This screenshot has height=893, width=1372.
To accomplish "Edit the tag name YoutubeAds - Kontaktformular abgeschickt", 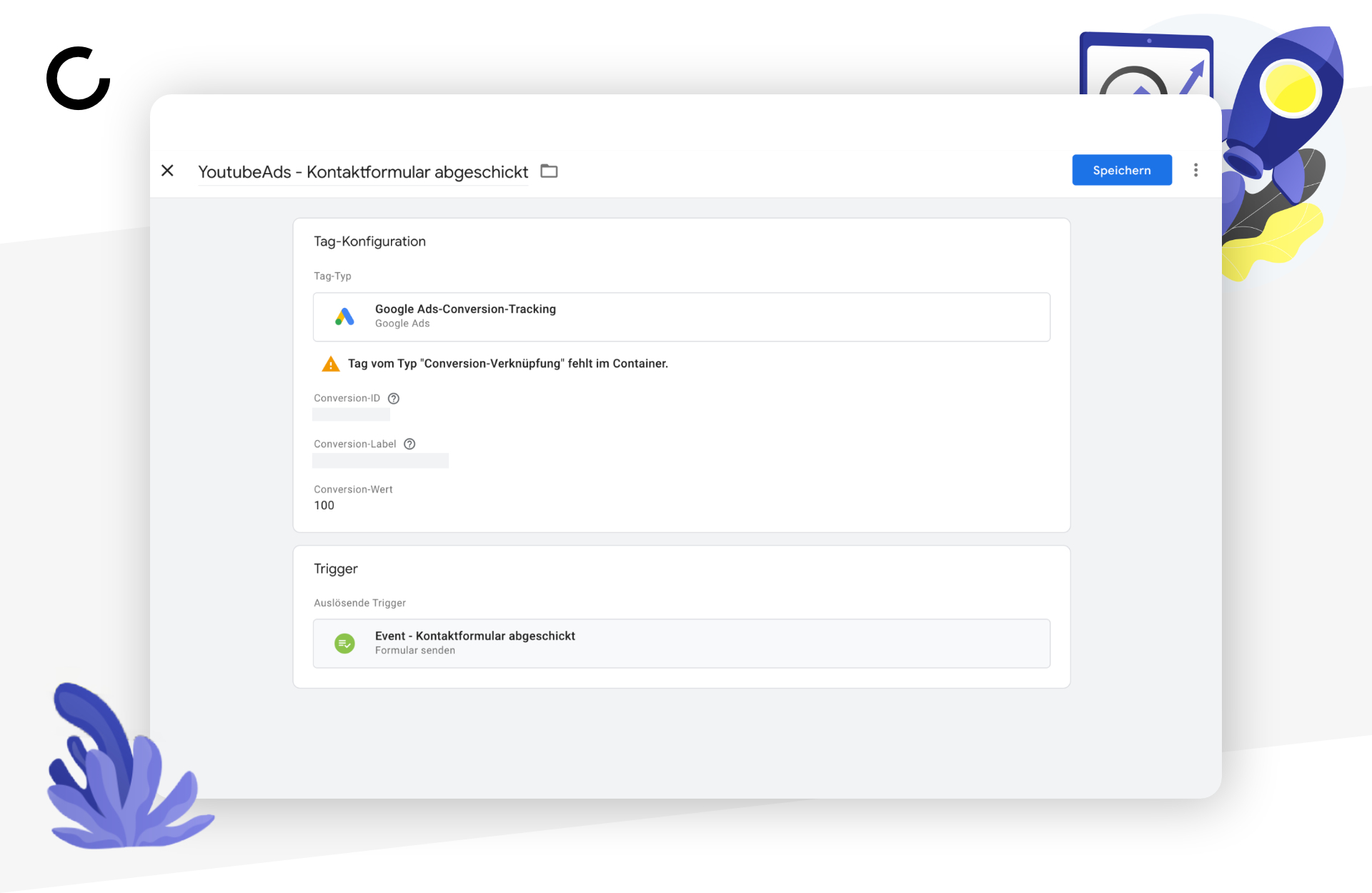I will click(363, 172).
